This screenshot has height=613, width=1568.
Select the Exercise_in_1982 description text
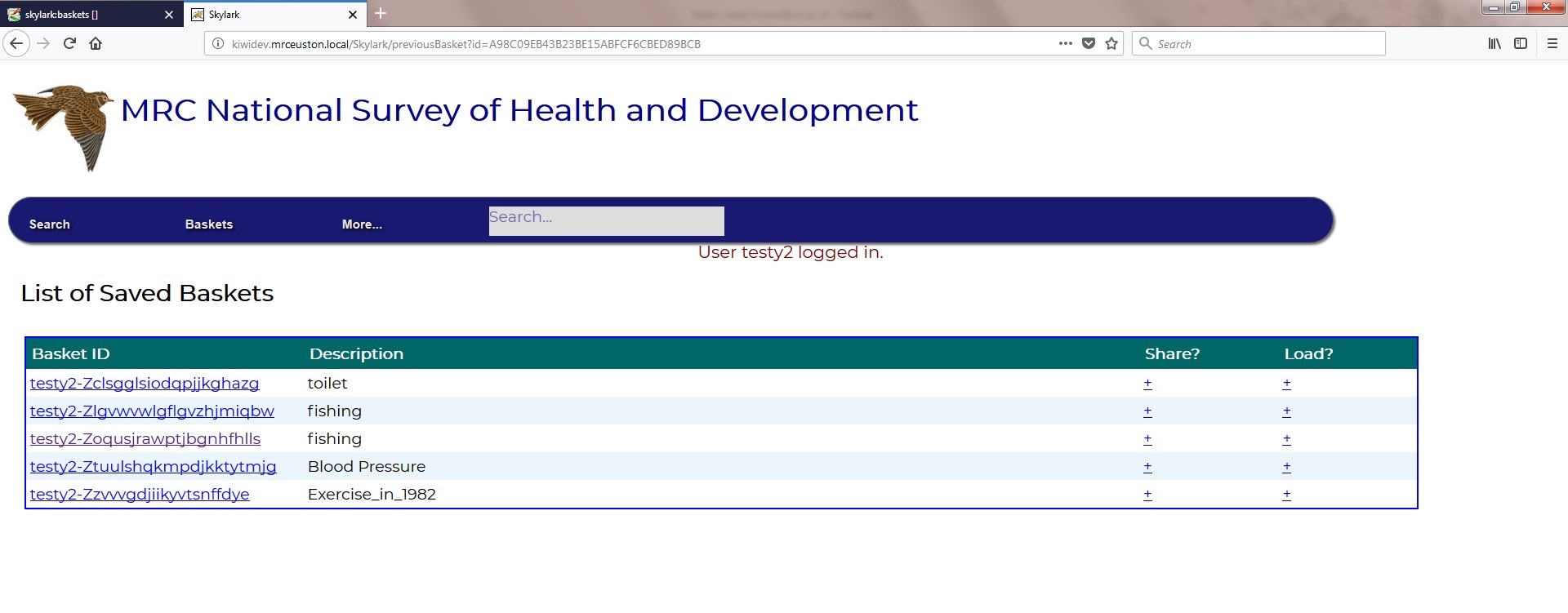point(372,495)
